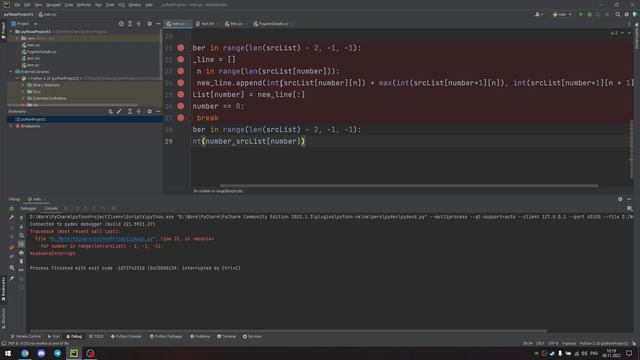The image size is (640, 360).
Task: Open the Edit menu
Action: pos(27,4)
